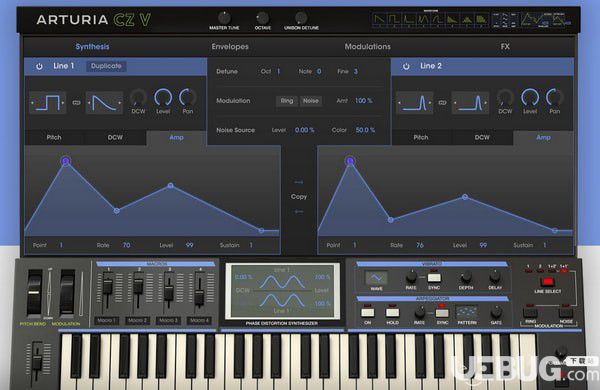Click the Vibrato Depth knob
This screenshot has width=600, height=390.
(466, 276)
